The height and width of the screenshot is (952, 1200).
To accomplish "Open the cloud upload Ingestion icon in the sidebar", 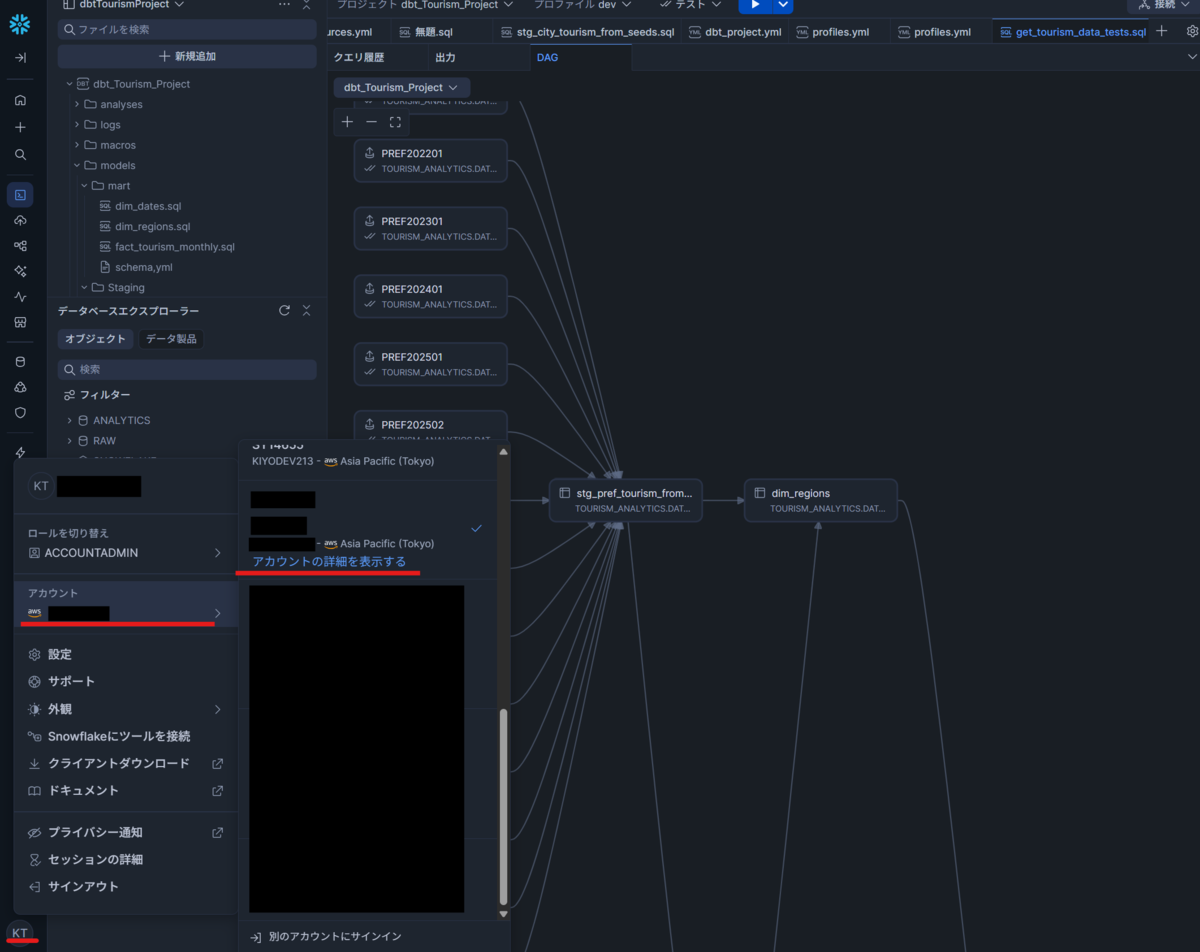I will point(20,220).
